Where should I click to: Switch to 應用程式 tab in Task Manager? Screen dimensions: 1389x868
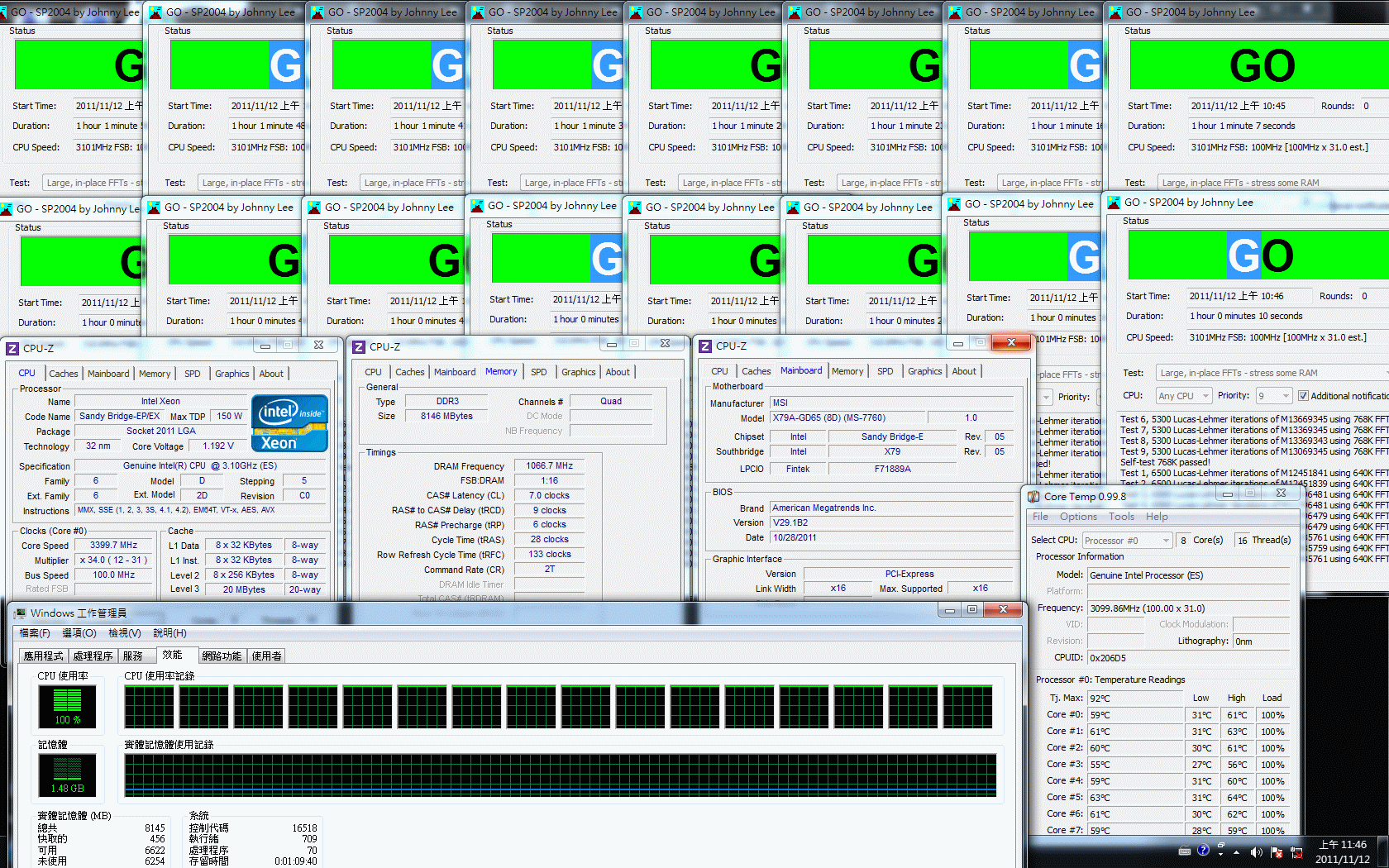point(43,656)
